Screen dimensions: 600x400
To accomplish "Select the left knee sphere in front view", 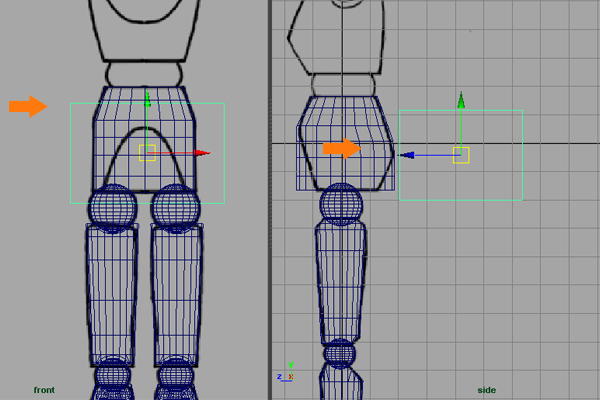I will 112,376.
